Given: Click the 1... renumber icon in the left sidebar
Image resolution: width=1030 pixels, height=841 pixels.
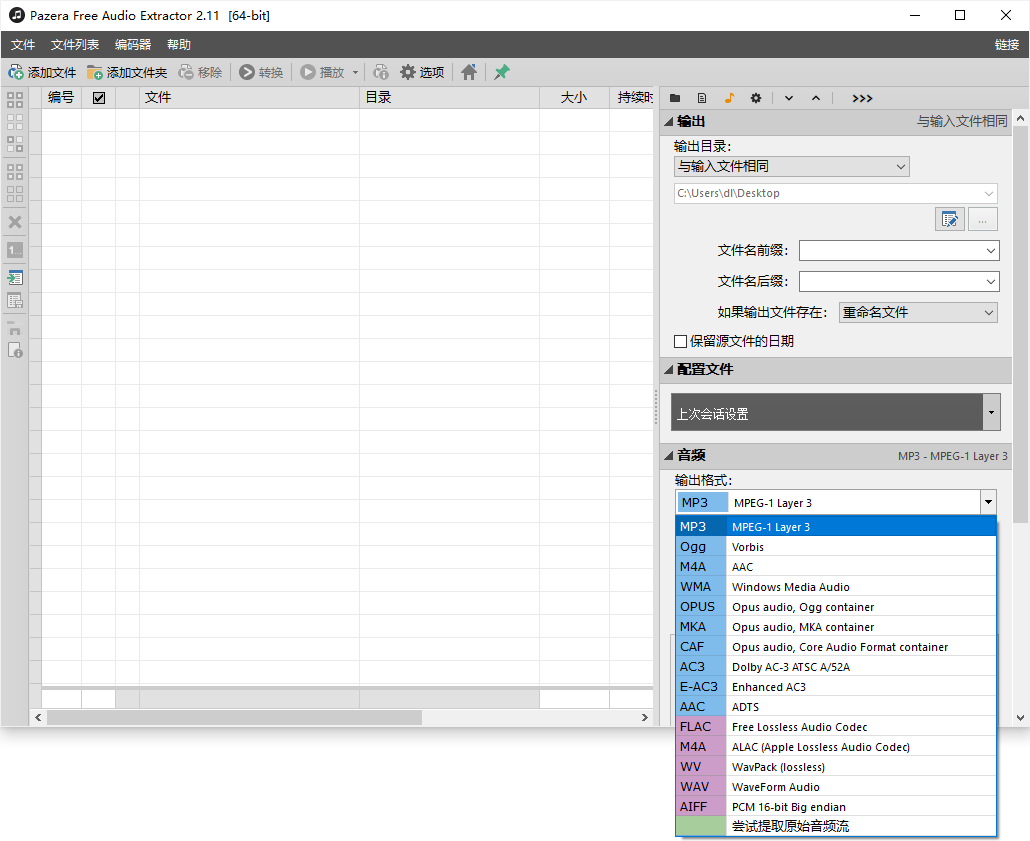Looking at the screenshot, I should (15, 250).
